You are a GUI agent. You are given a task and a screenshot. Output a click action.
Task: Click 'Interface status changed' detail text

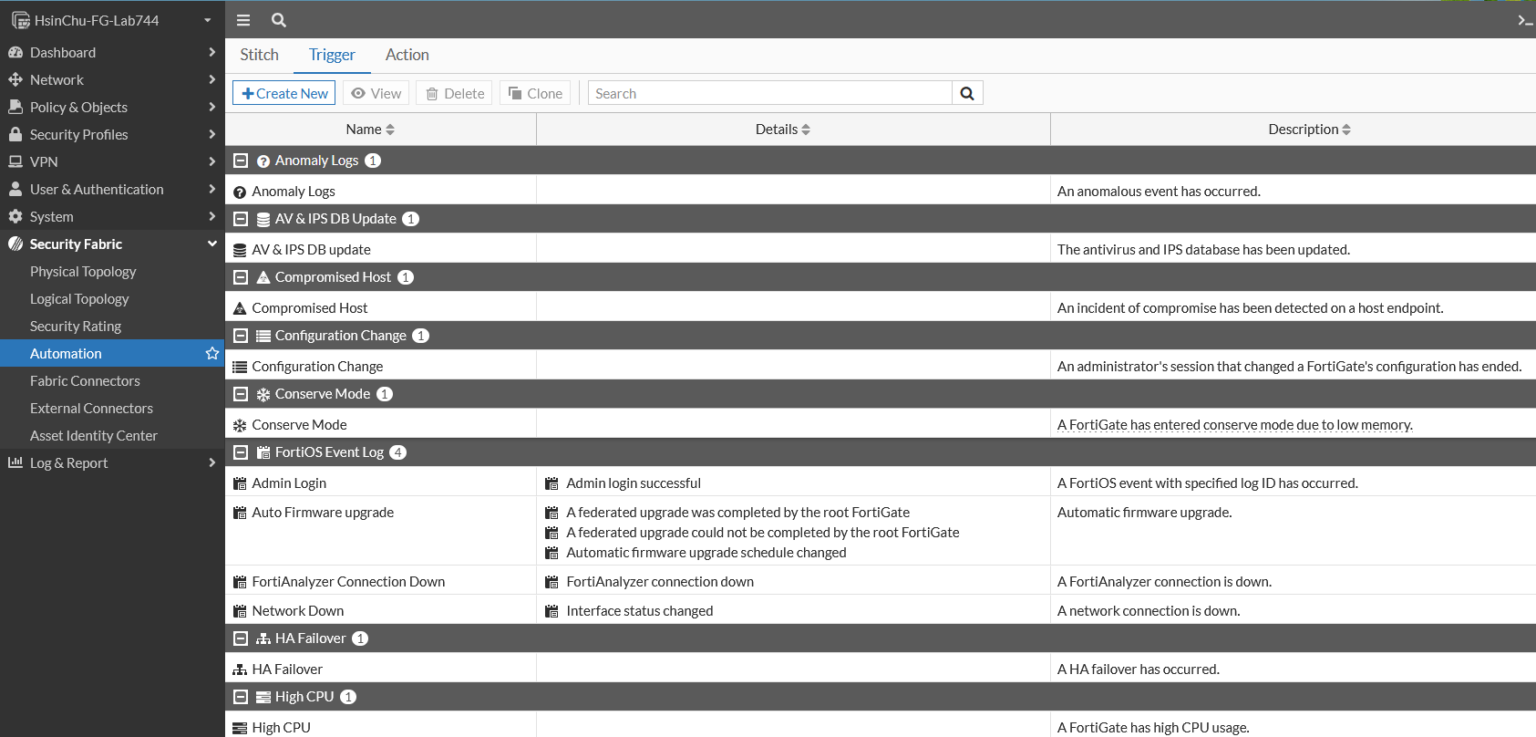tap(640, 611)
